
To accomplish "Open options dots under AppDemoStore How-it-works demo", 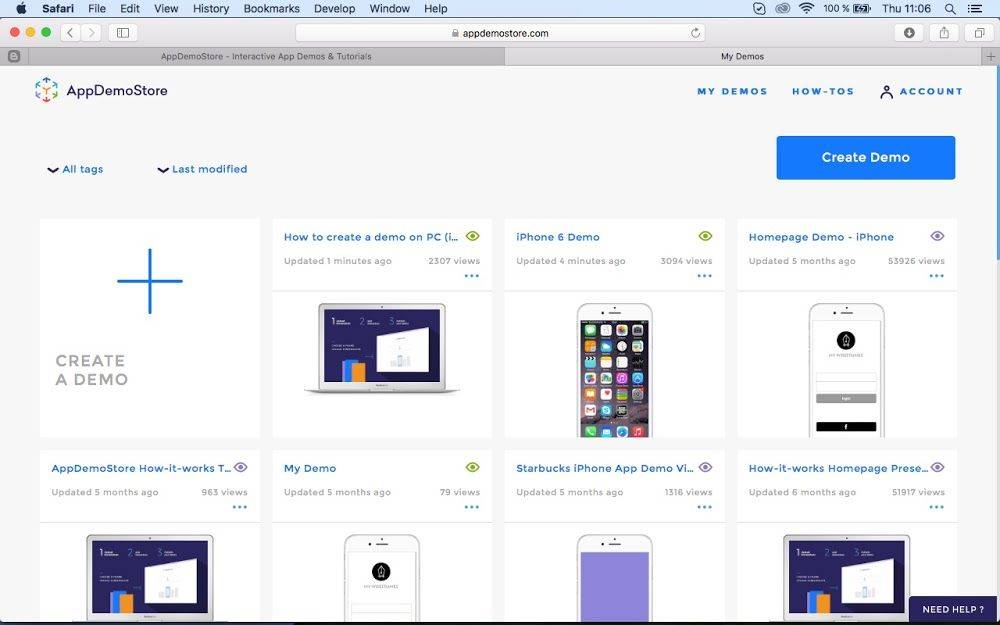I will (239, 507).
